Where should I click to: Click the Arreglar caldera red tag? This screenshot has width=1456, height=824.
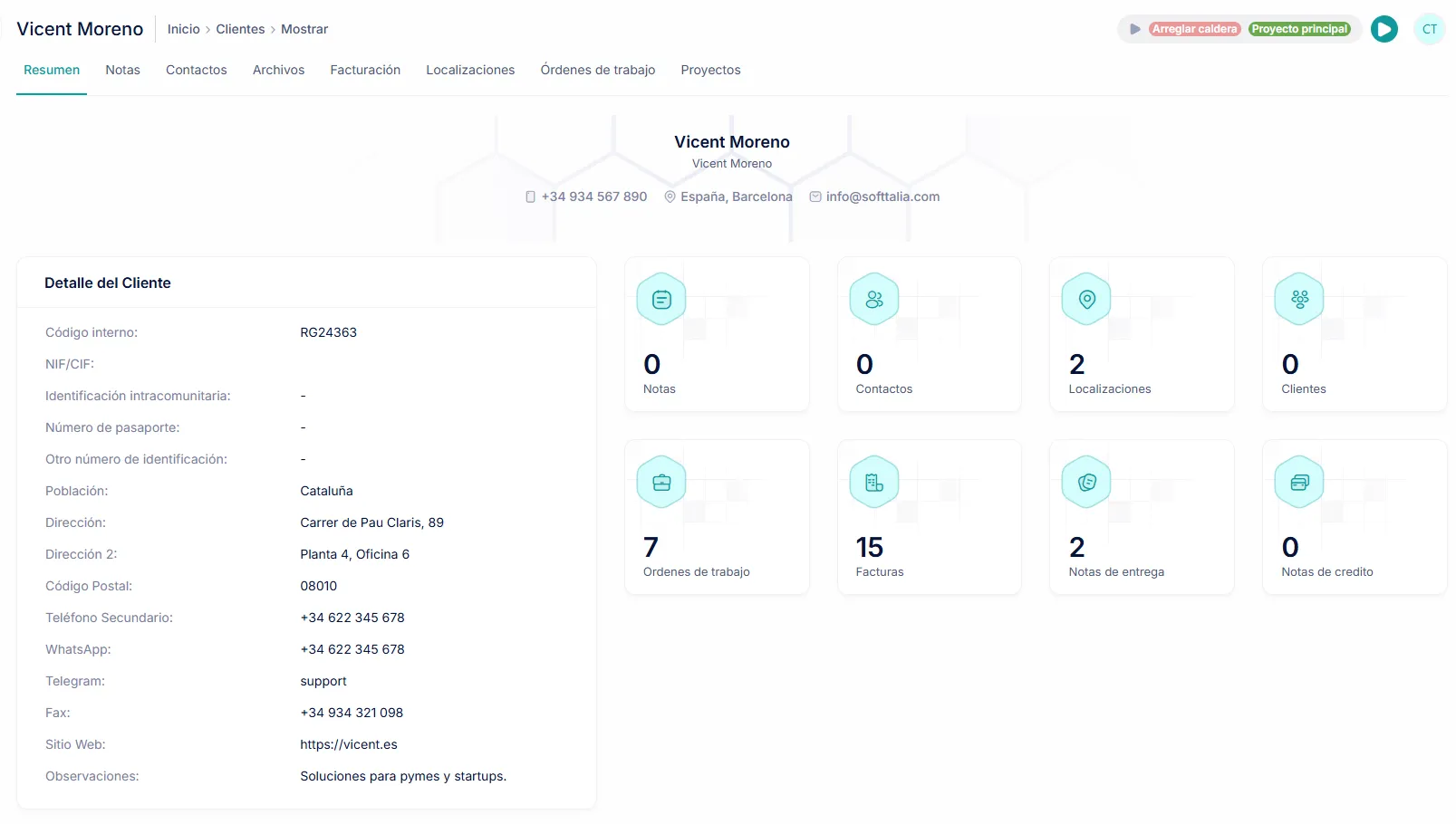tap(1194, 29)
